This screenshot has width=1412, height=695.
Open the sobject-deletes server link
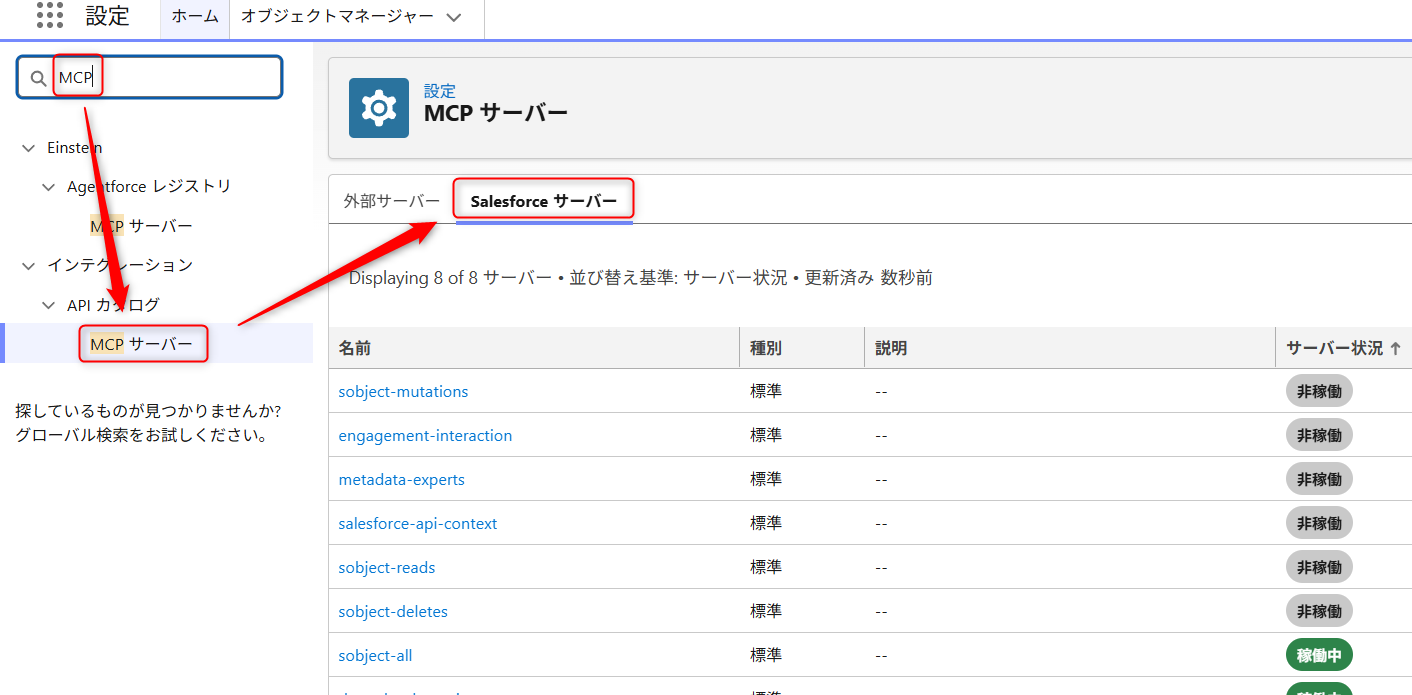pos(393,611)
